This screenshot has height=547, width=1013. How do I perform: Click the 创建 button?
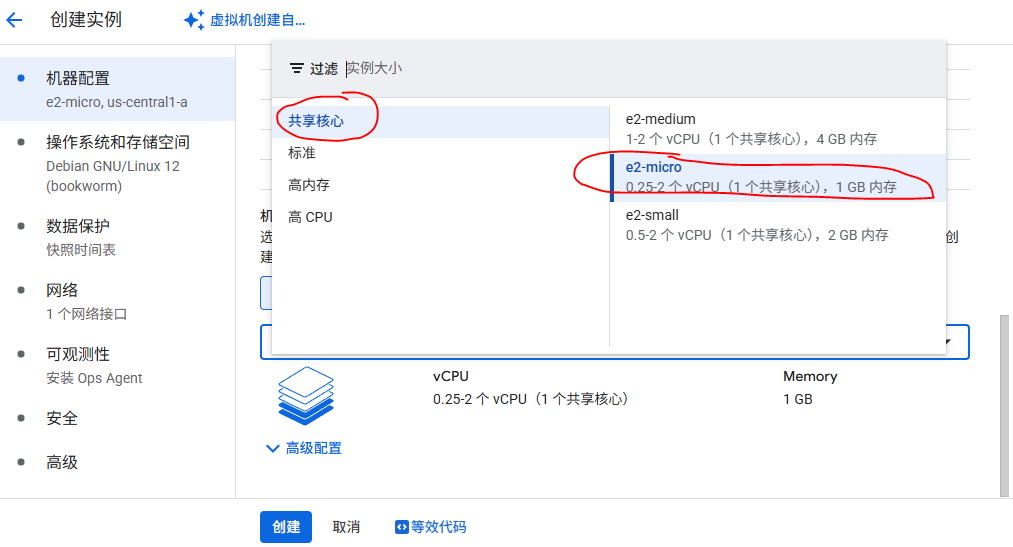(286, 527)
